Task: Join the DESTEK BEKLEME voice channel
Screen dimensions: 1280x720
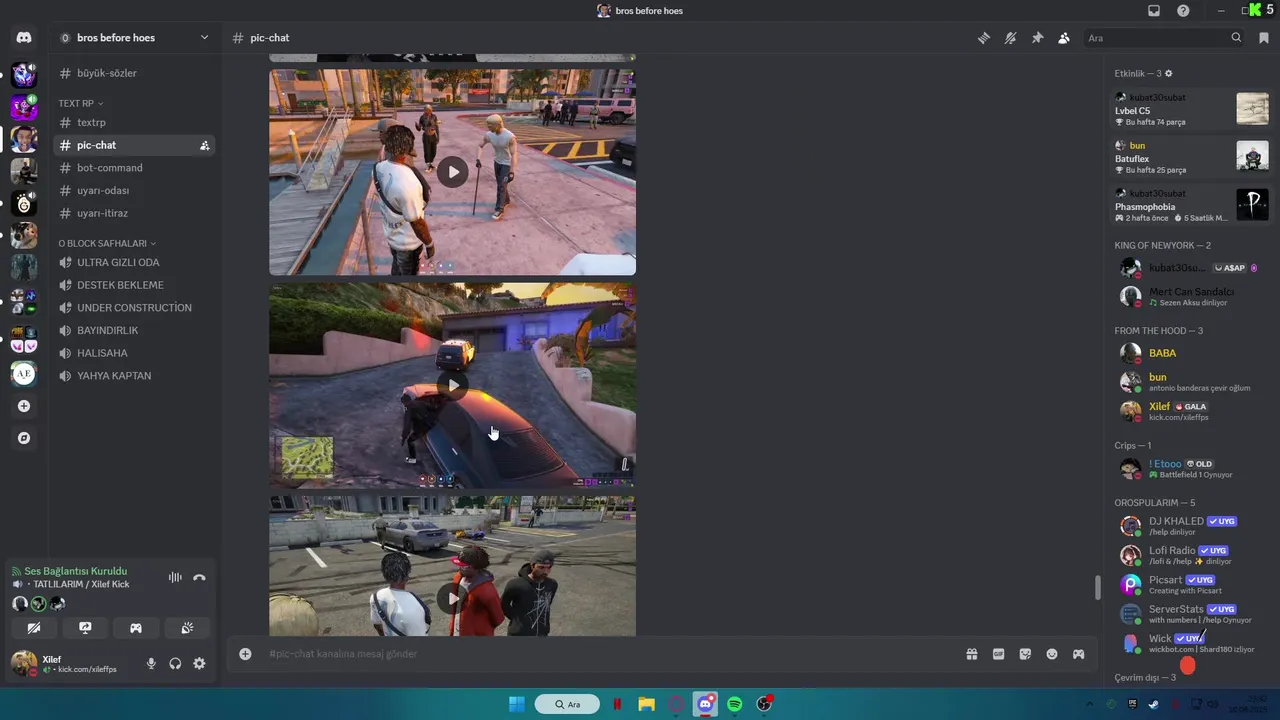Action: (134, 285)
